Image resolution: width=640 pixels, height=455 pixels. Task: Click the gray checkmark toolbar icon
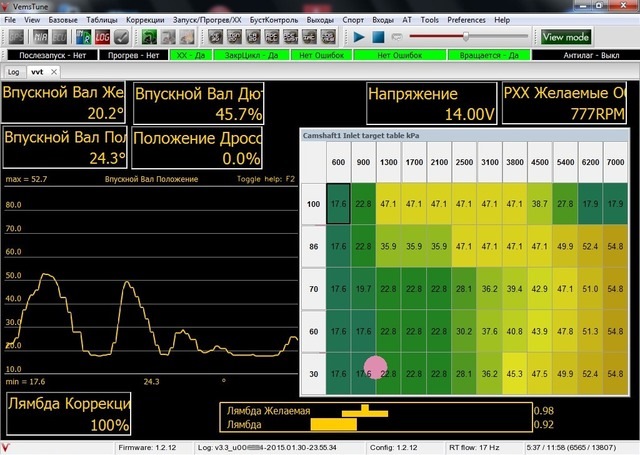point(121,37)
